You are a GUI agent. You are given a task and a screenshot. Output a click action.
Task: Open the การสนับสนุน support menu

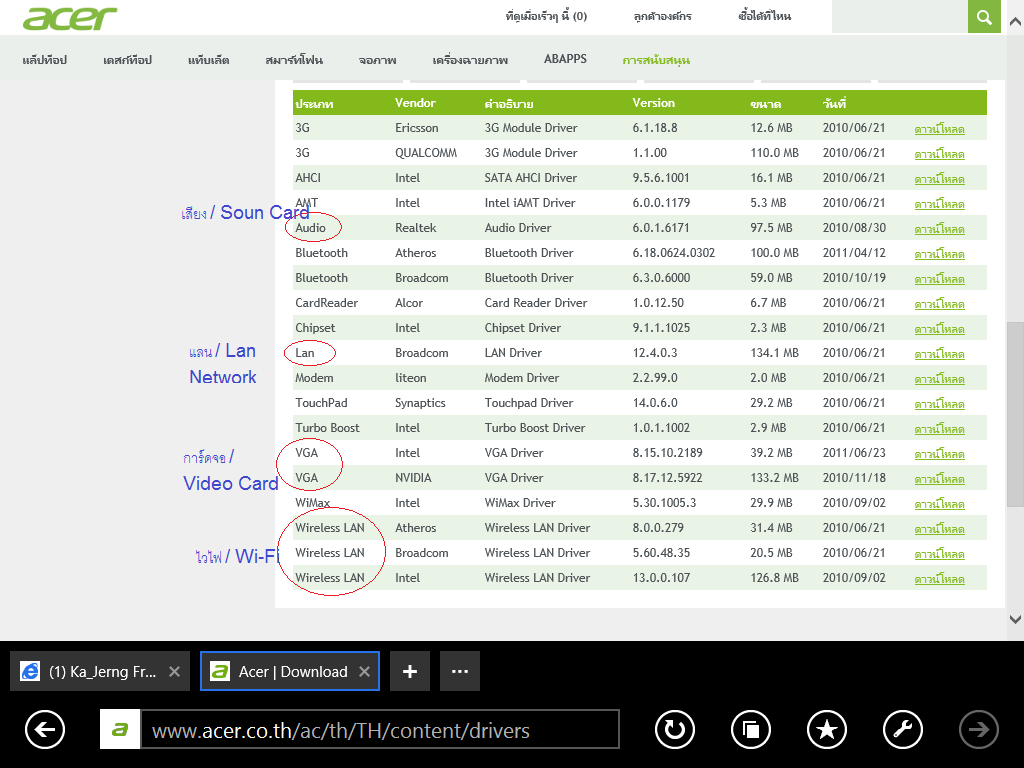(656, 60)
